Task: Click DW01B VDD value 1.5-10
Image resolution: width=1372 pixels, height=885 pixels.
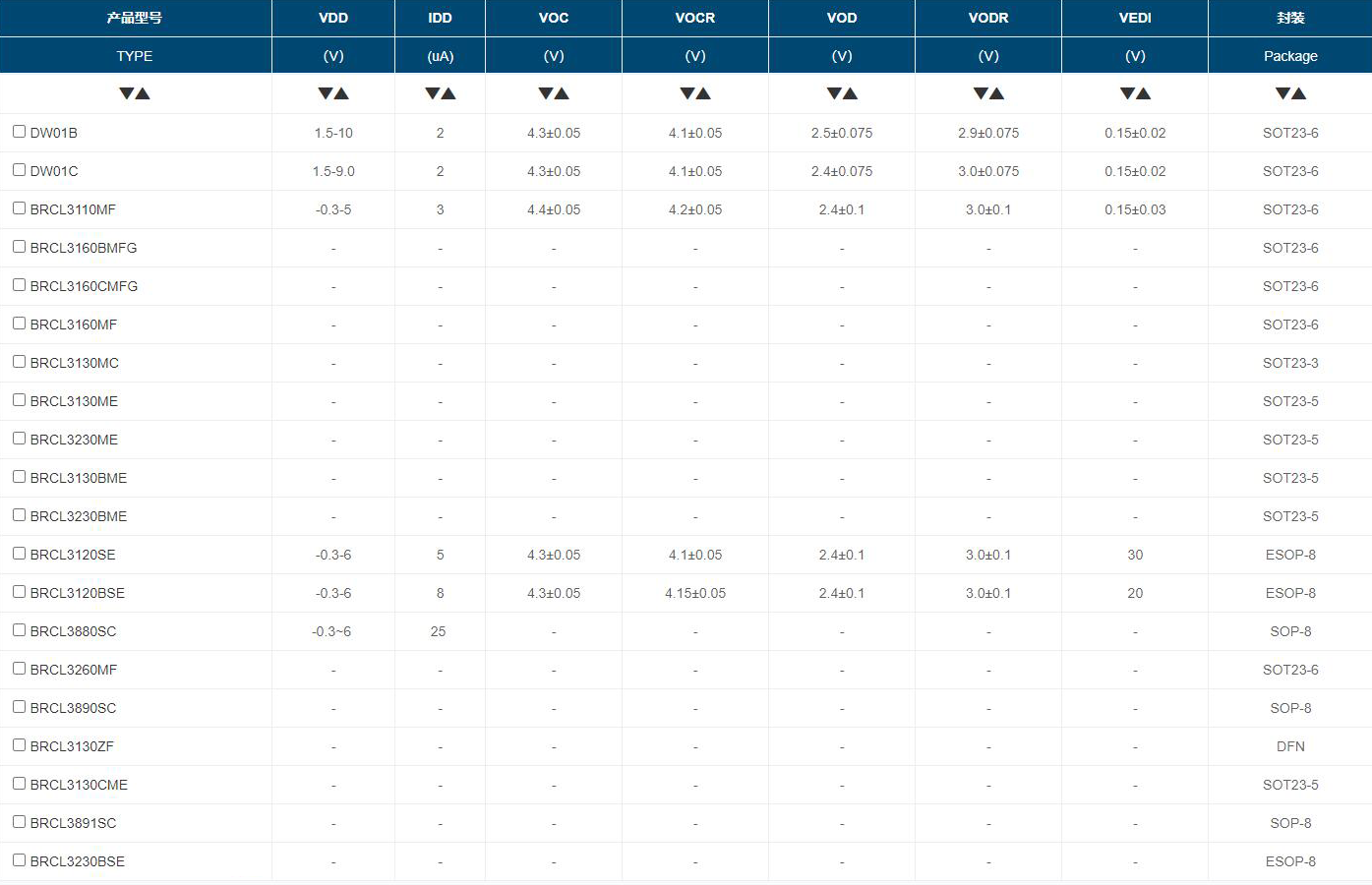Action: [333, 133]
